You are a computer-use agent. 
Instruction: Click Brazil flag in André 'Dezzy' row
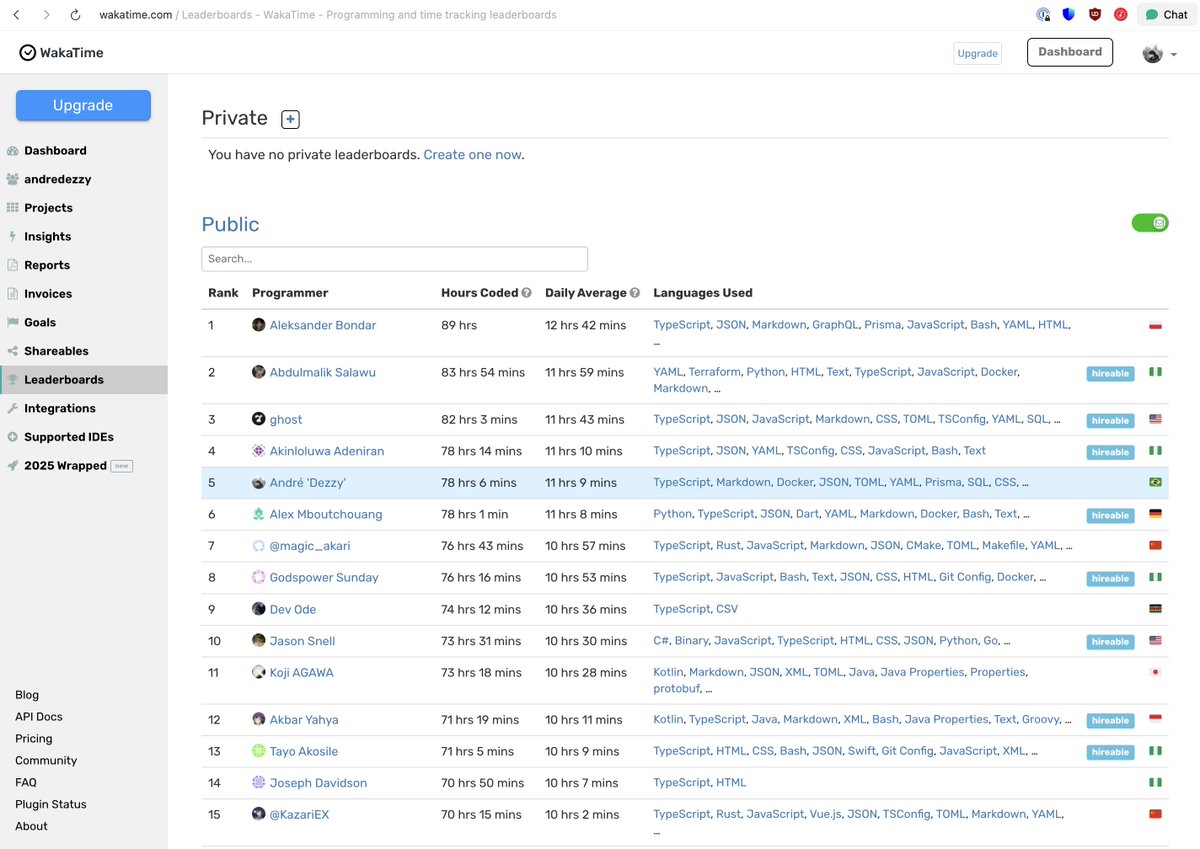[x=1155, y=482]
